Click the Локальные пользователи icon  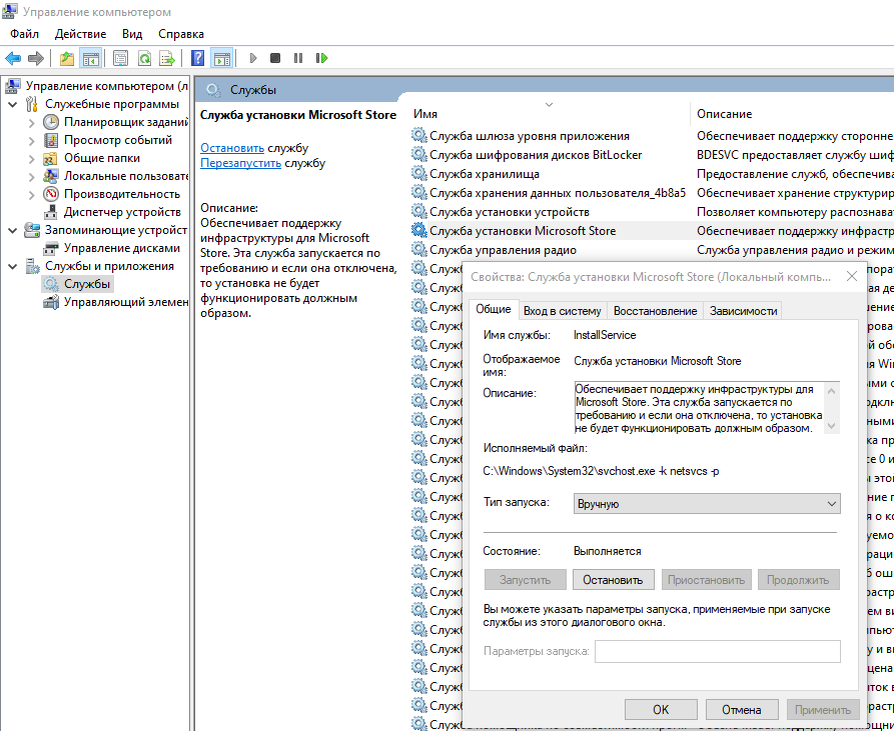point(51,176)
